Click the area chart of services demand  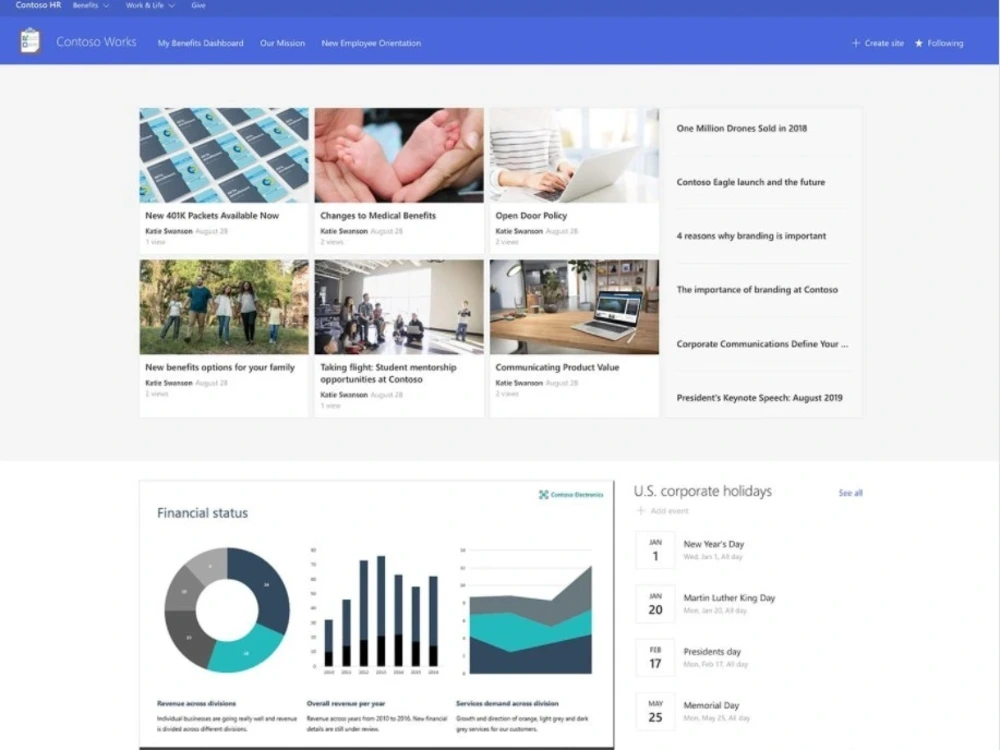(527, 611)
